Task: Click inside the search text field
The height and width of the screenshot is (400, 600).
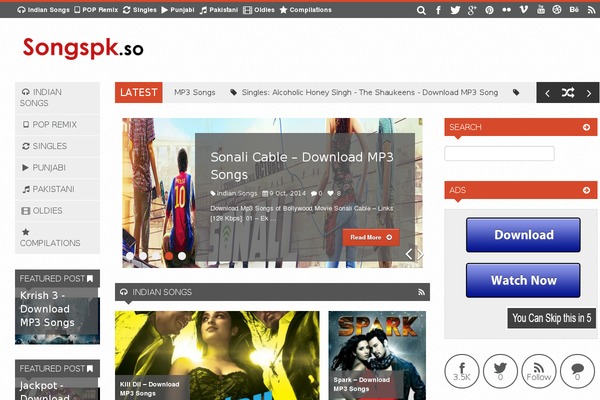Action: (499, 153)
